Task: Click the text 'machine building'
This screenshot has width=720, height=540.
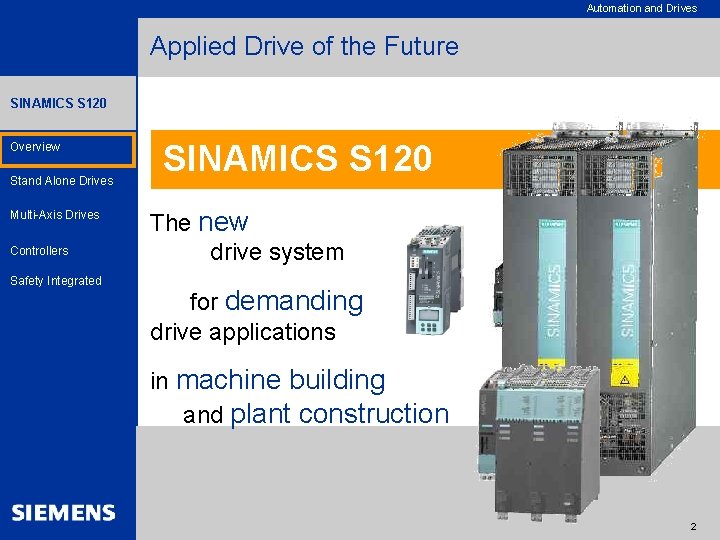Action: (x=281, y=380)
